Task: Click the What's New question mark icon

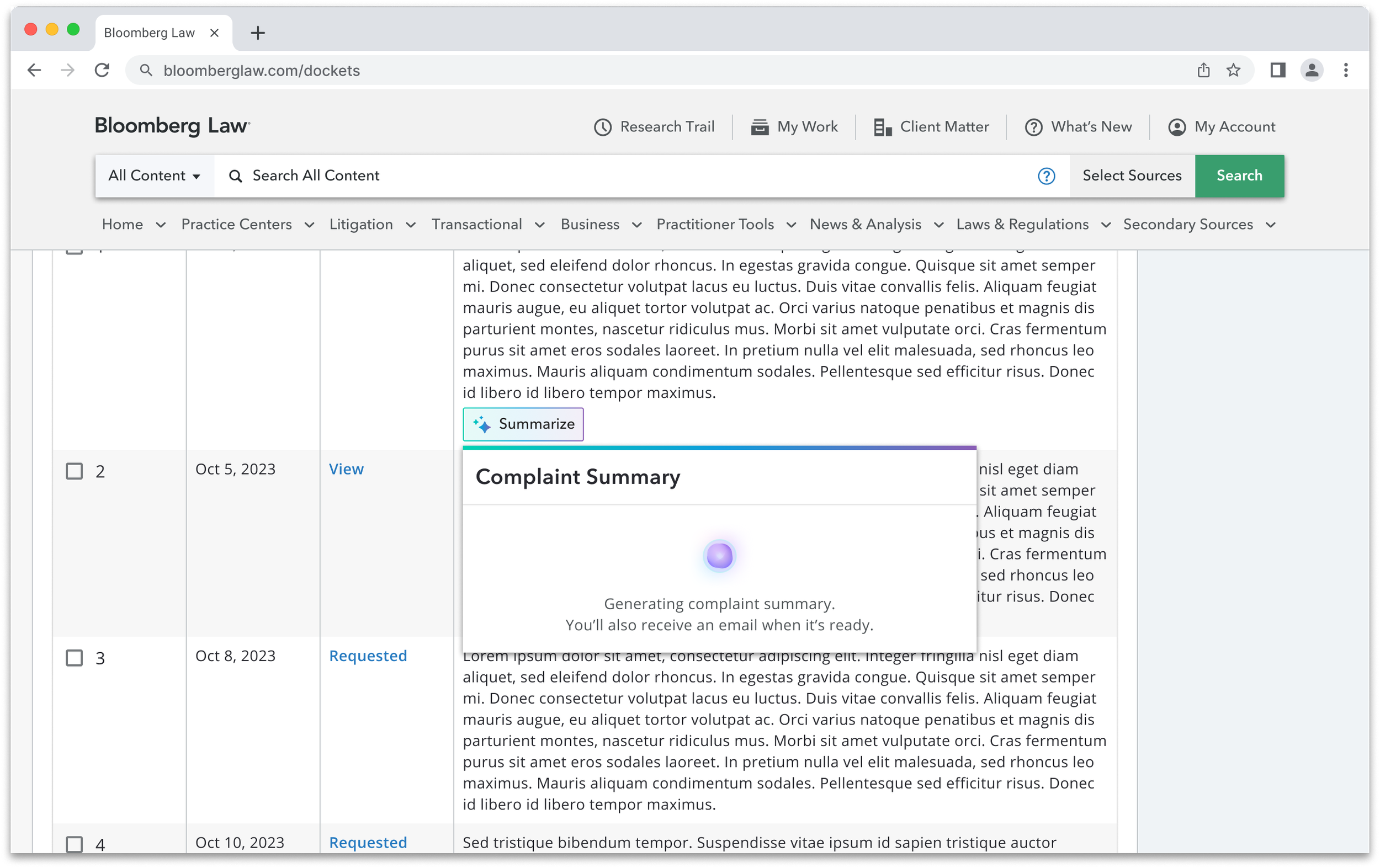Action: (1033, 126)
